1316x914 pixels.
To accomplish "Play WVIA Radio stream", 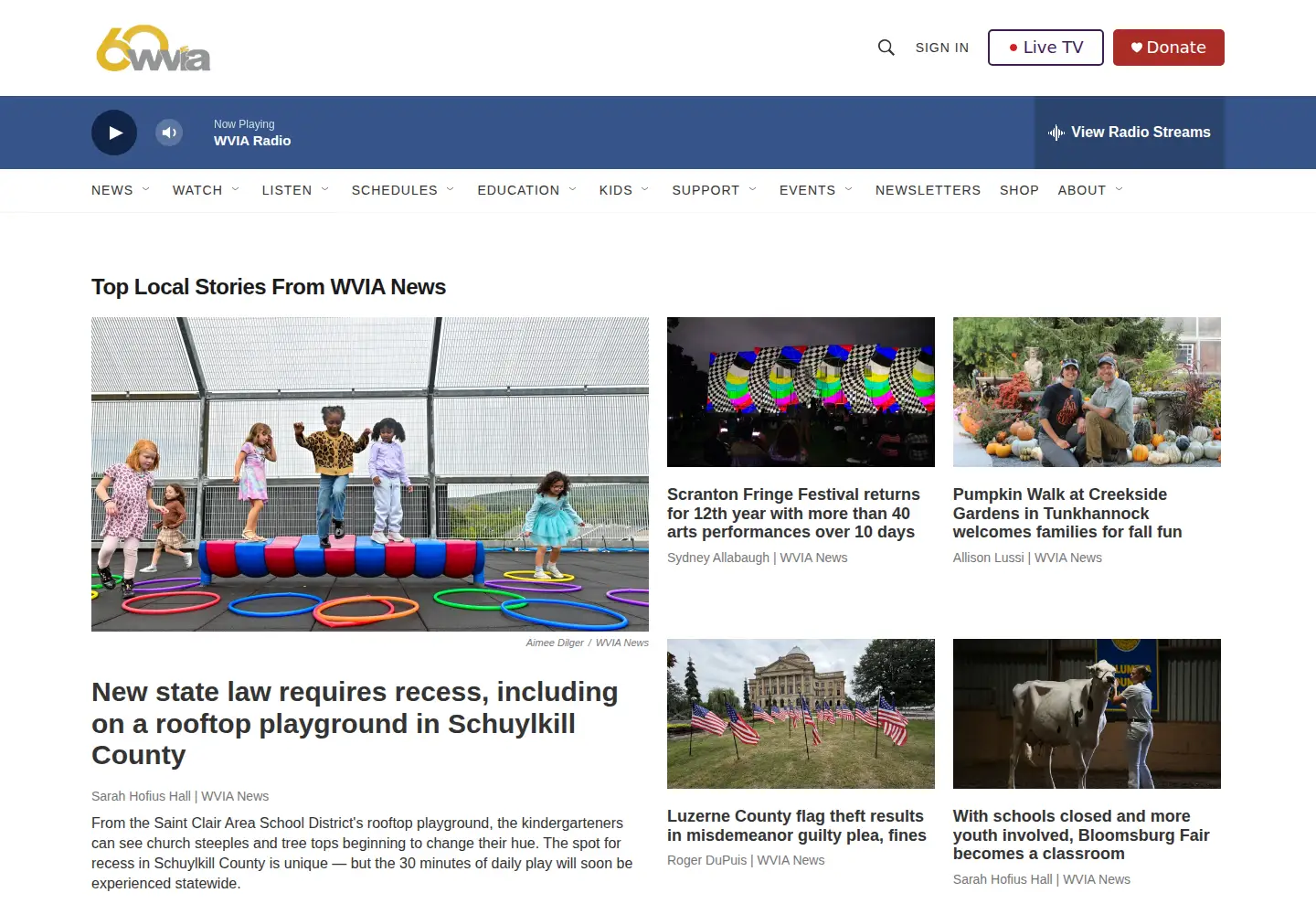I will [114, 133].
